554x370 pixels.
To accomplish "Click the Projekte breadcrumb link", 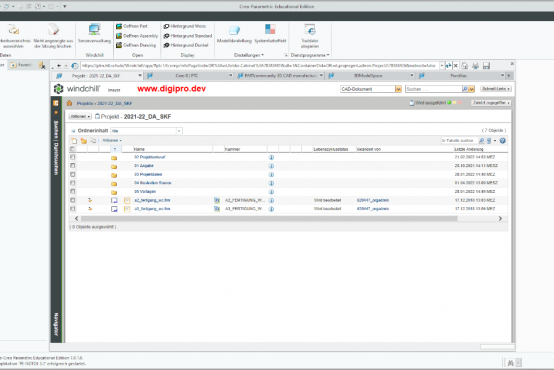I will click(x=84, y=103).
